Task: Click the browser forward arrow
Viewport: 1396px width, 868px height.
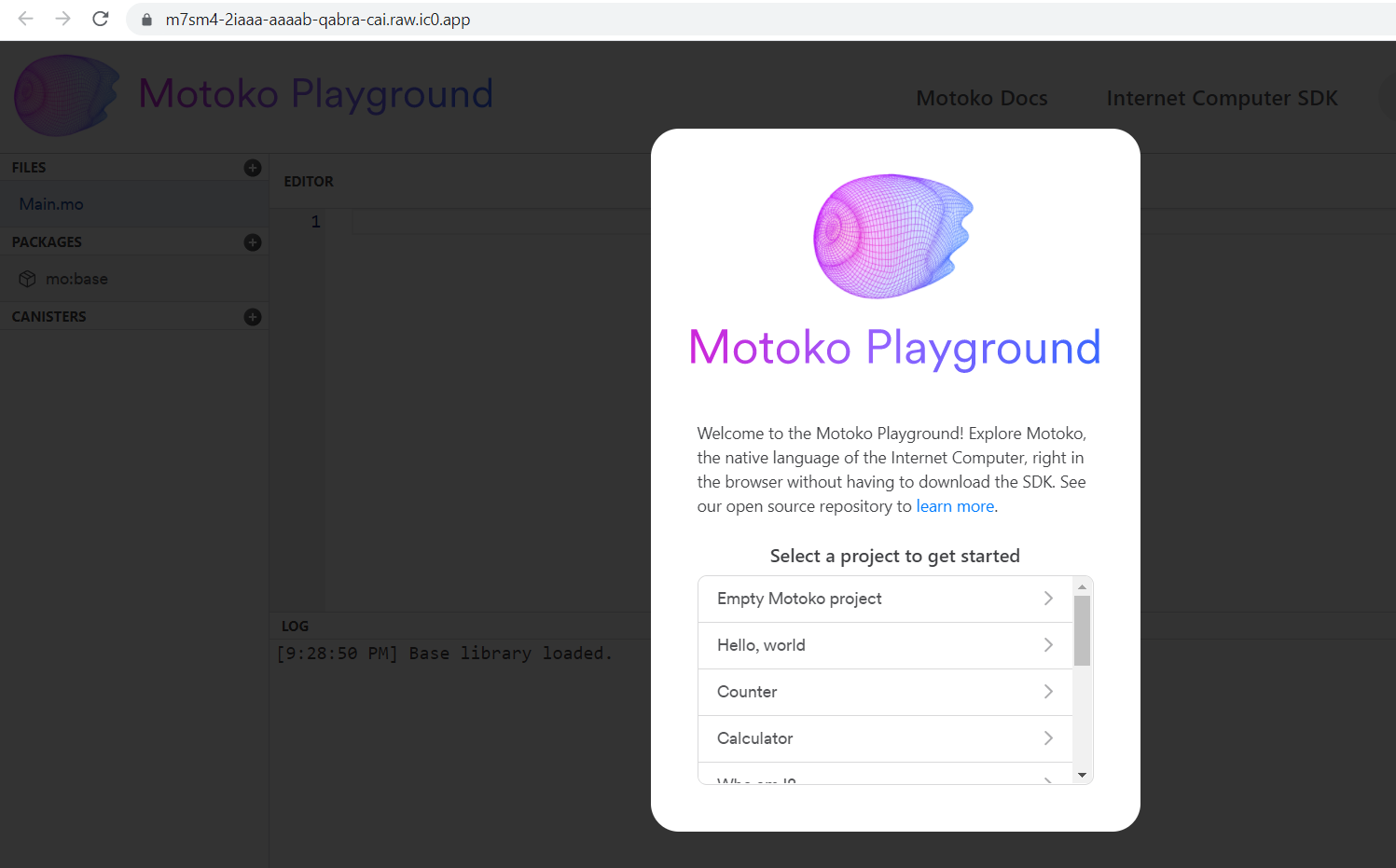Action: pos(62,19)
